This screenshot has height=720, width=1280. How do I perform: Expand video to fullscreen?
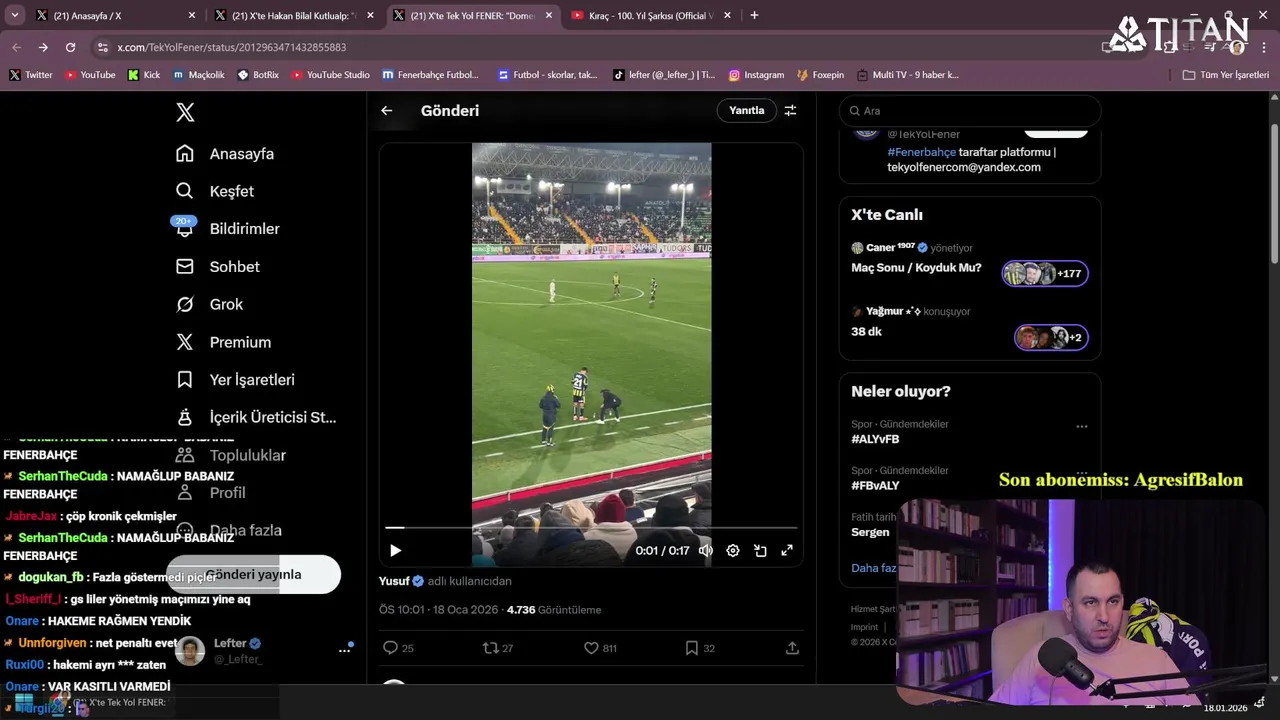(x=787, y=550)
